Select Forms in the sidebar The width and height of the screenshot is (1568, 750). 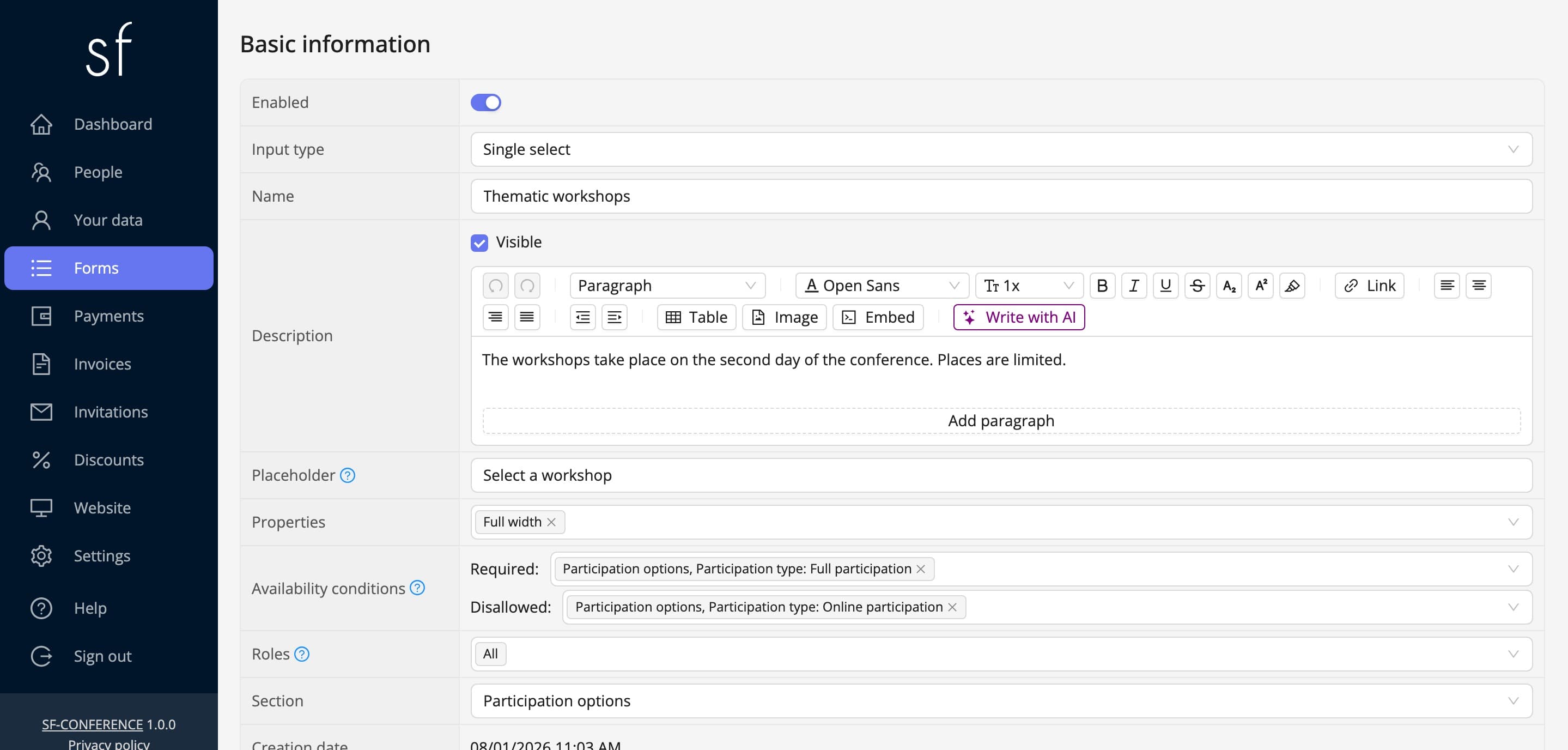coord(109,269)
